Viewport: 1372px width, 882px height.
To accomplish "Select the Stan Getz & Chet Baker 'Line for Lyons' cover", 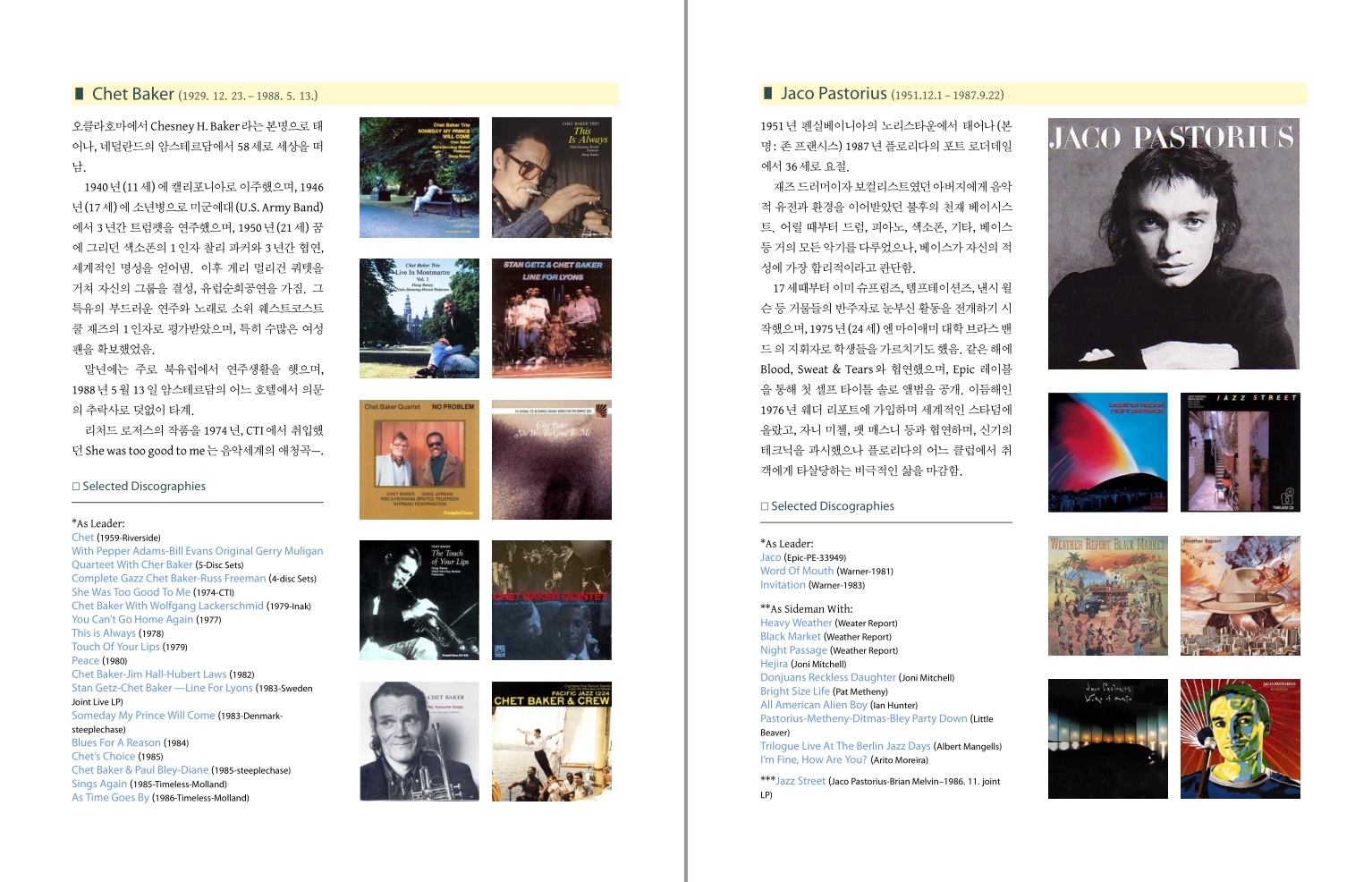I will (x=552, y=318).
